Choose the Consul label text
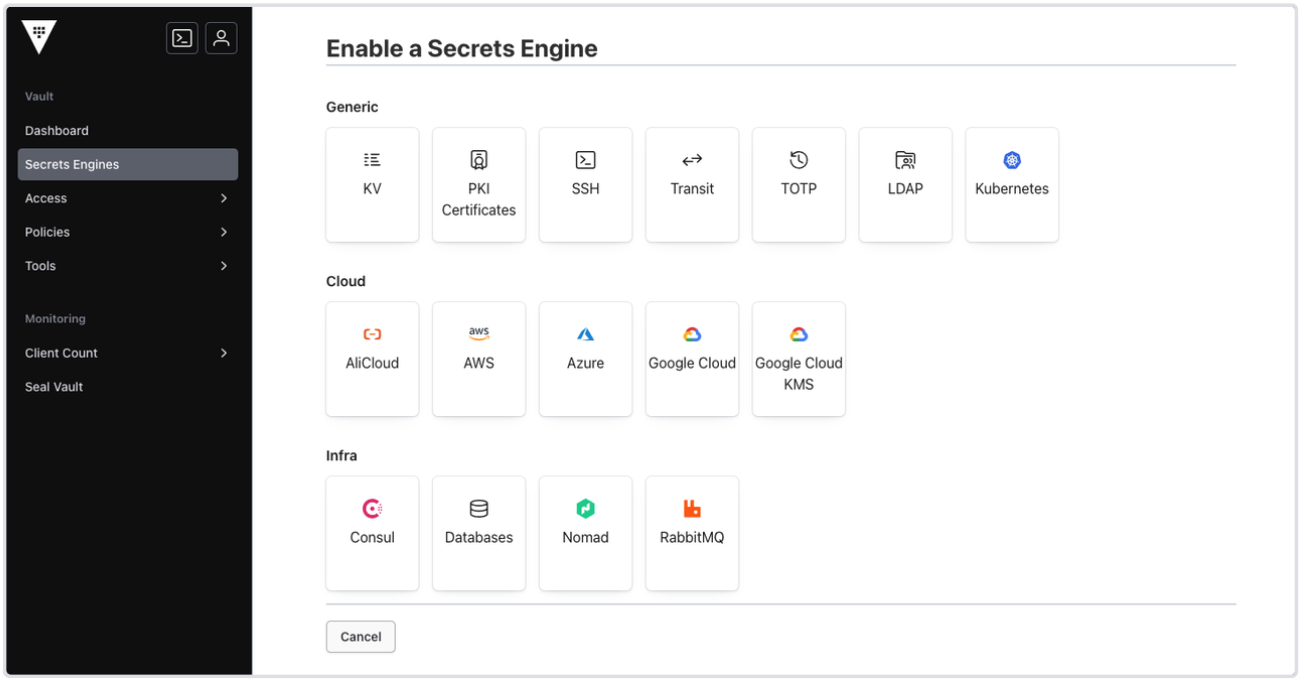This screenshot has width=1302, height=681. [x=372, y=537]
